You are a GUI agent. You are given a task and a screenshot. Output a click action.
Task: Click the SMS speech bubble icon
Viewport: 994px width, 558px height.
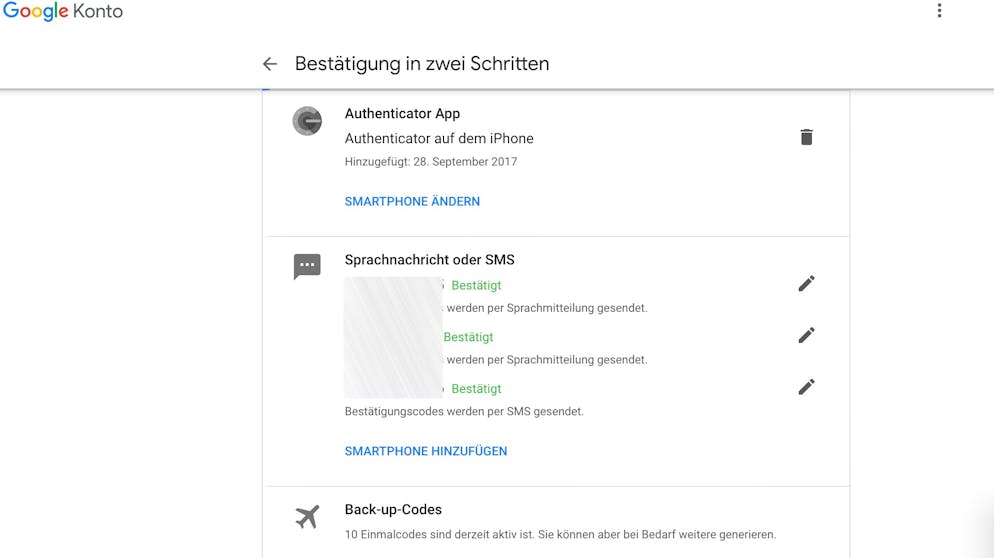coord(307,266)
